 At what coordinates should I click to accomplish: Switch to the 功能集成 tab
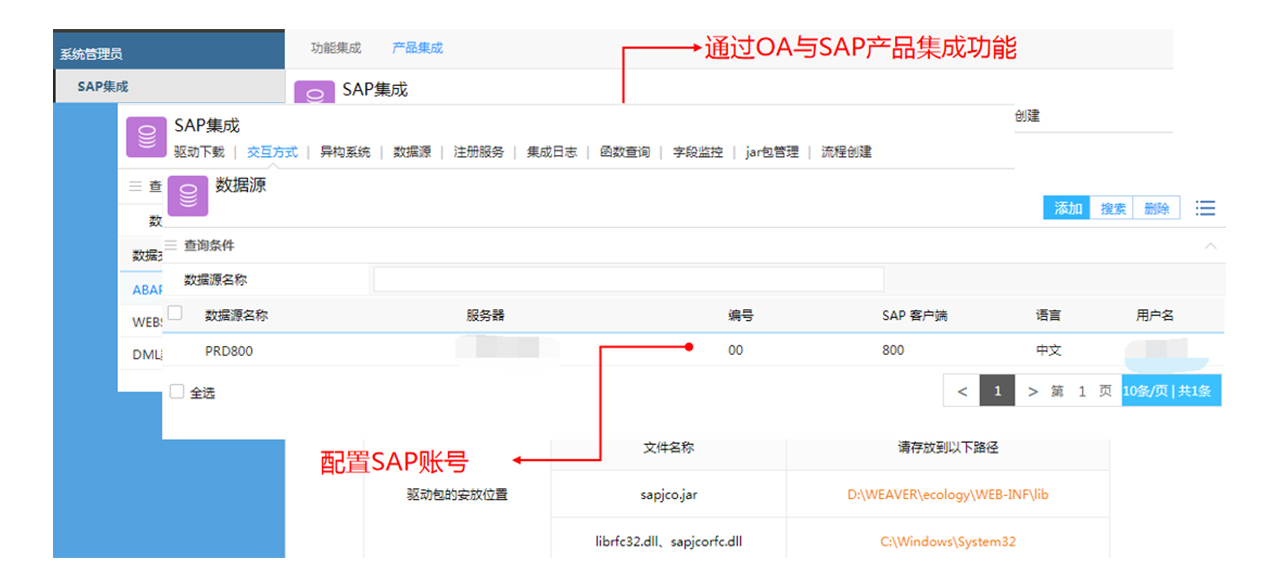click(x=336, y=48)
